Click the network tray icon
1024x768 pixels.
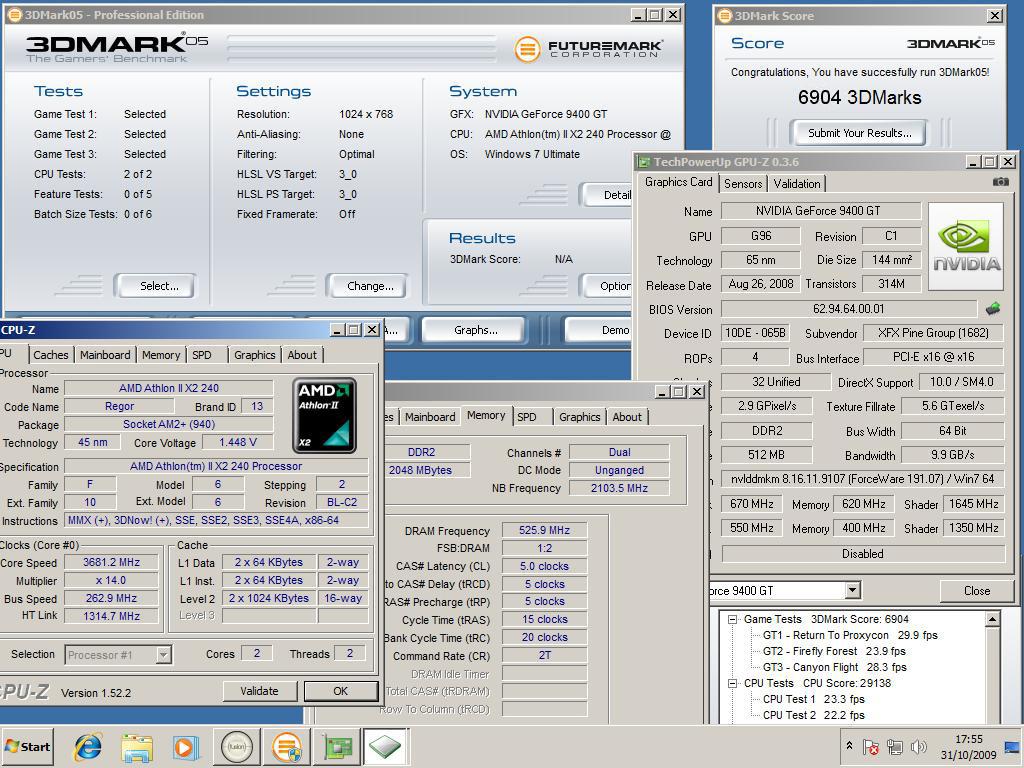[x=895, y=747]
